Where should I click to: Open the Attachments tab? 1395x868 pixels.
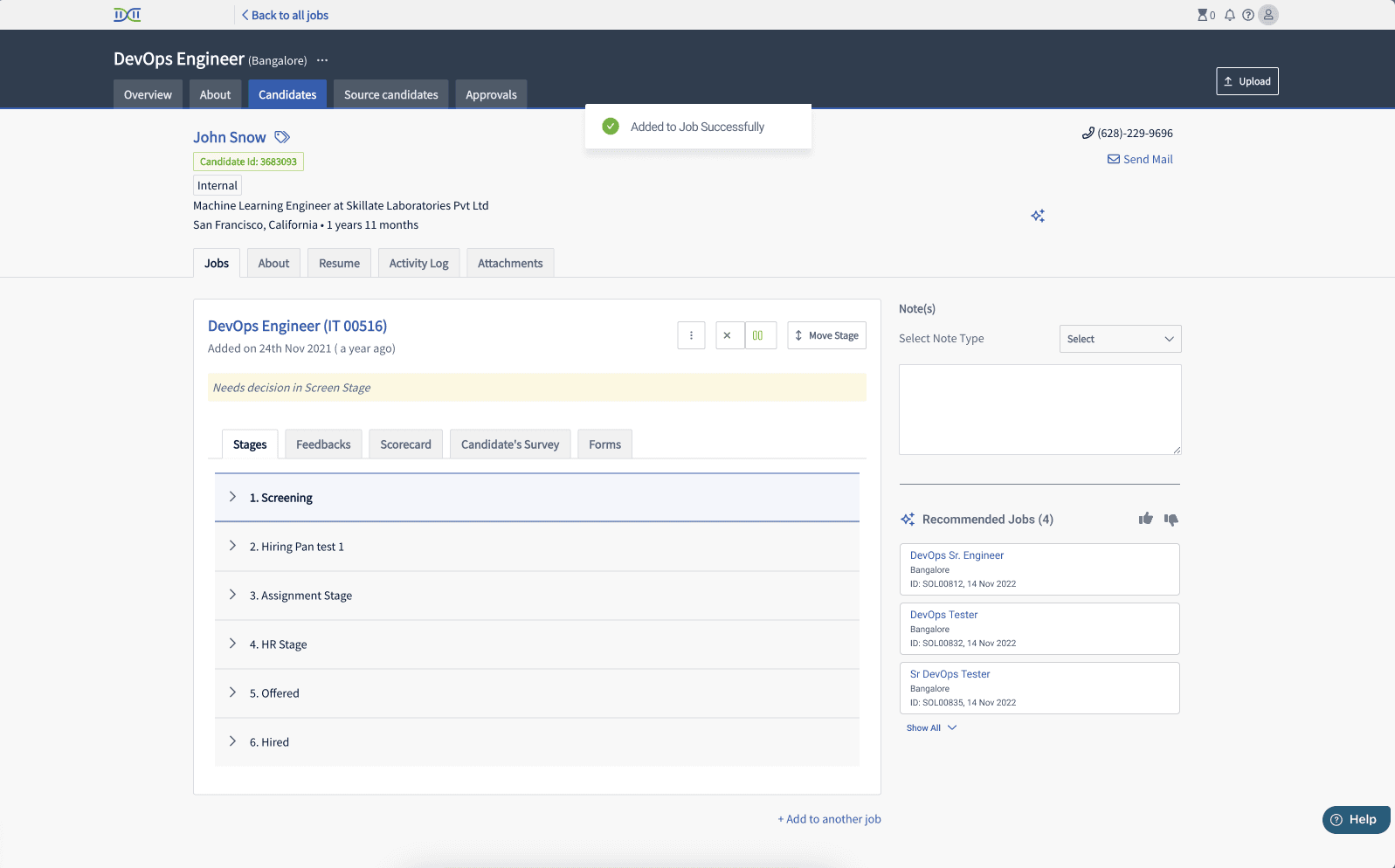coord(510,263)
